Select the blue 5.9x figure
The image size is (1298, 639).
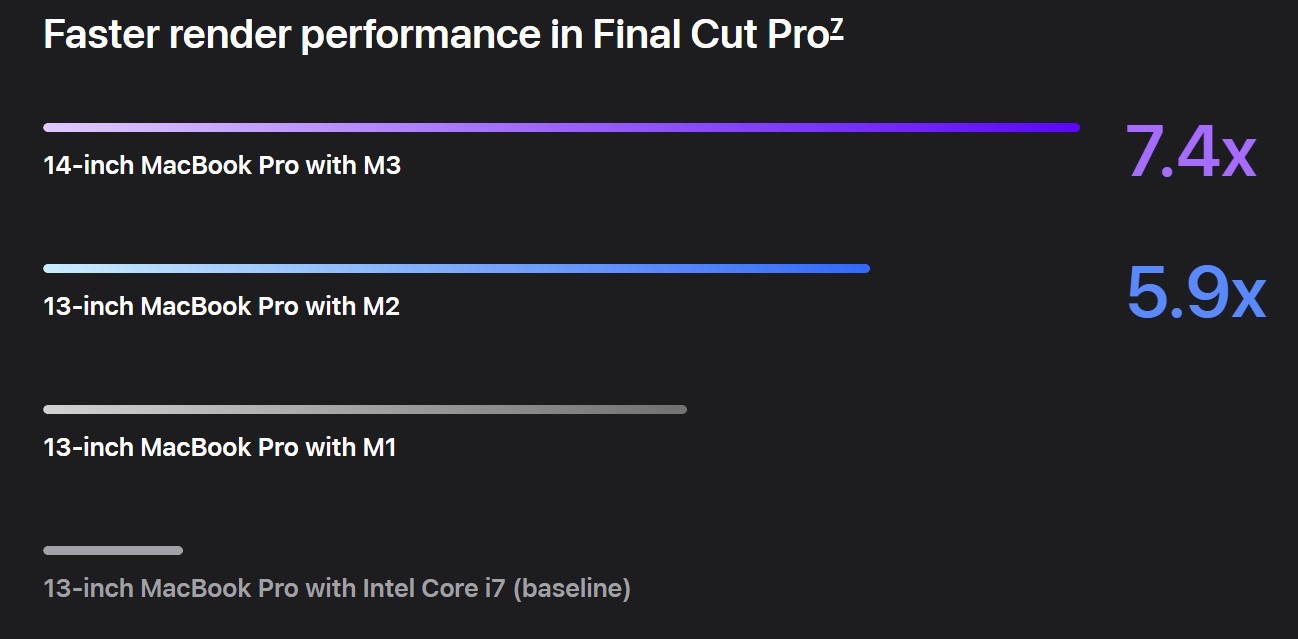click(1196, 293)
